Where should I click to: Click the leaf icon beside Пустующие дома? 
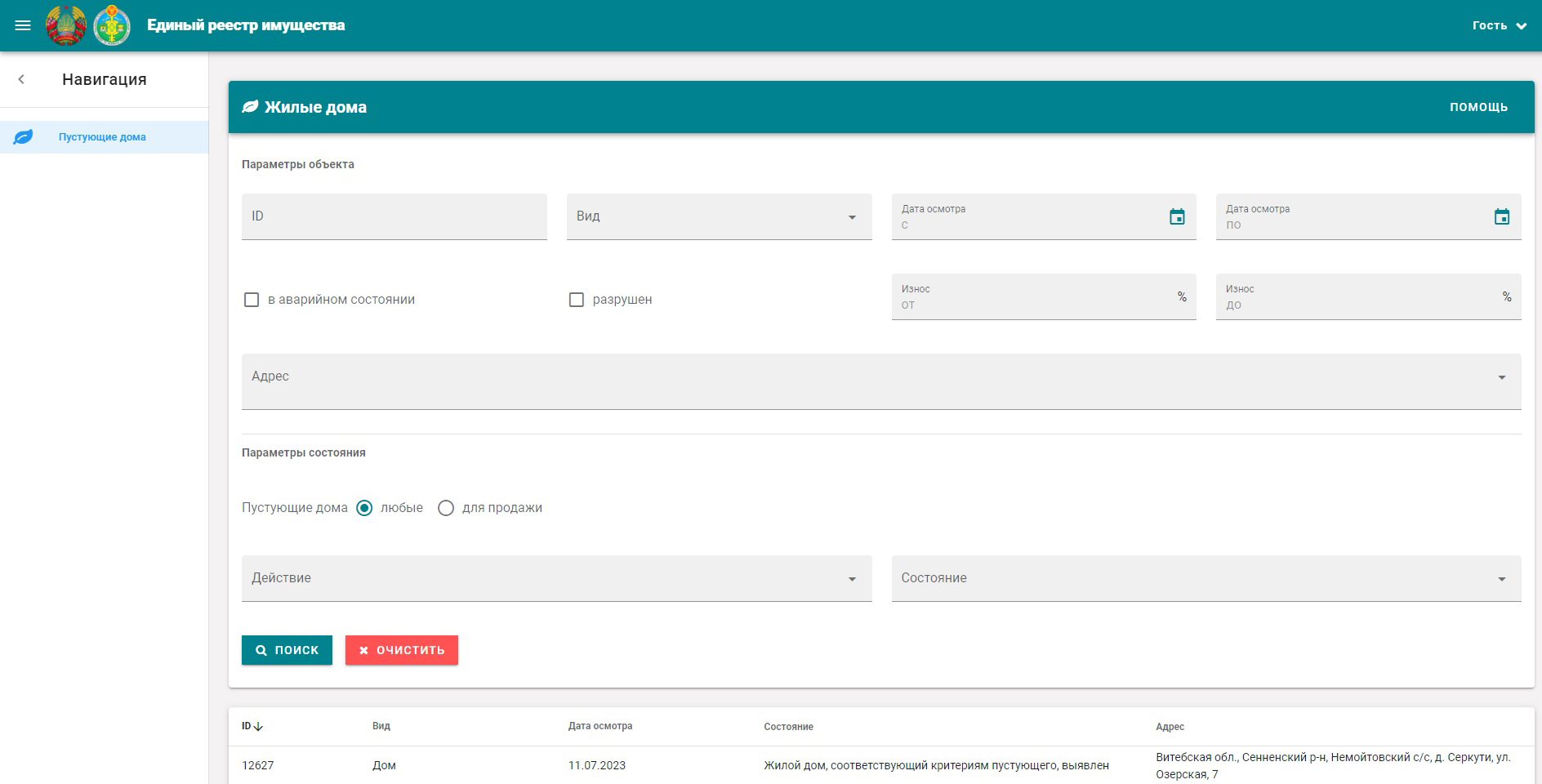click(24, 137)
